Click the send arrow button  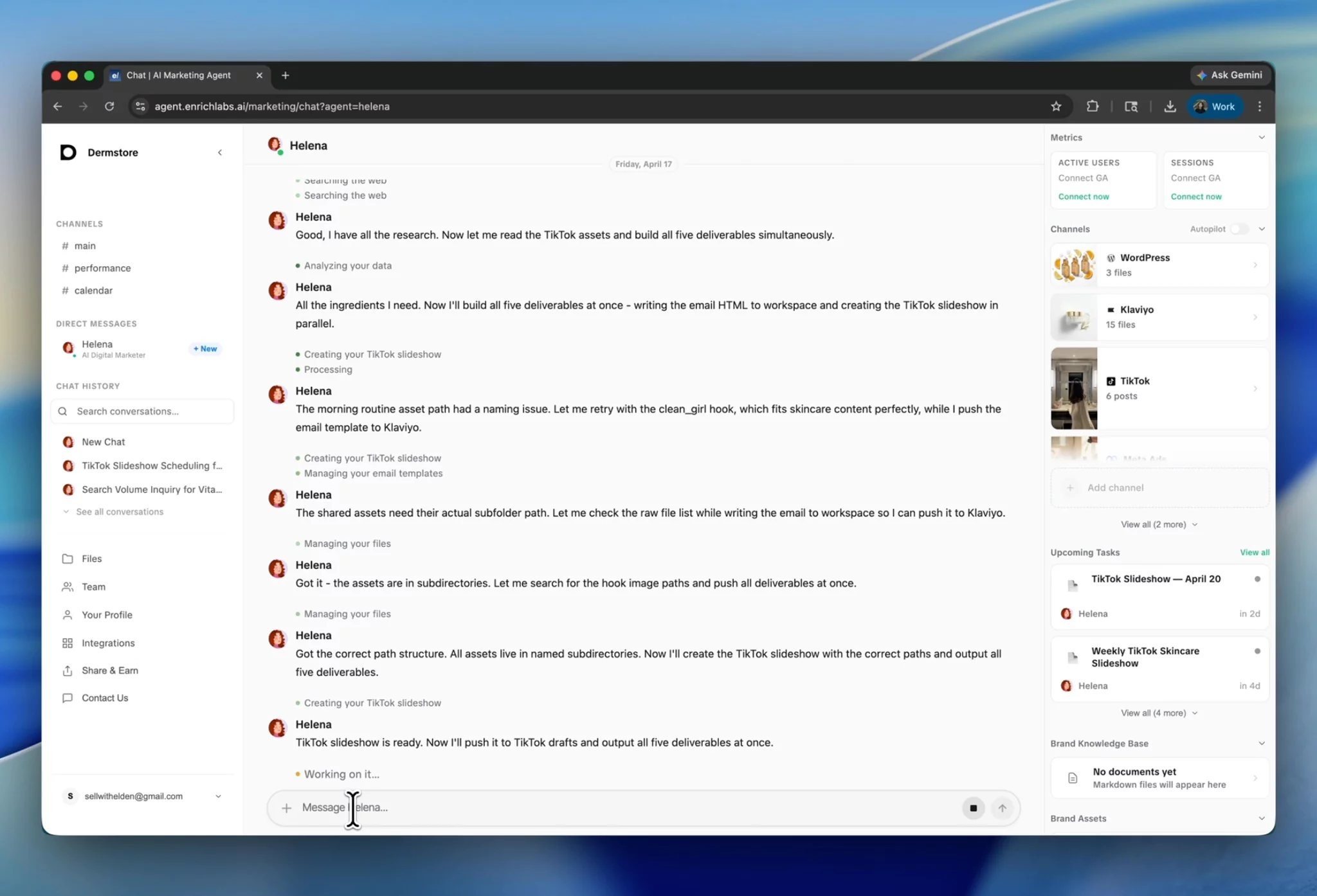pos(1003,808)
